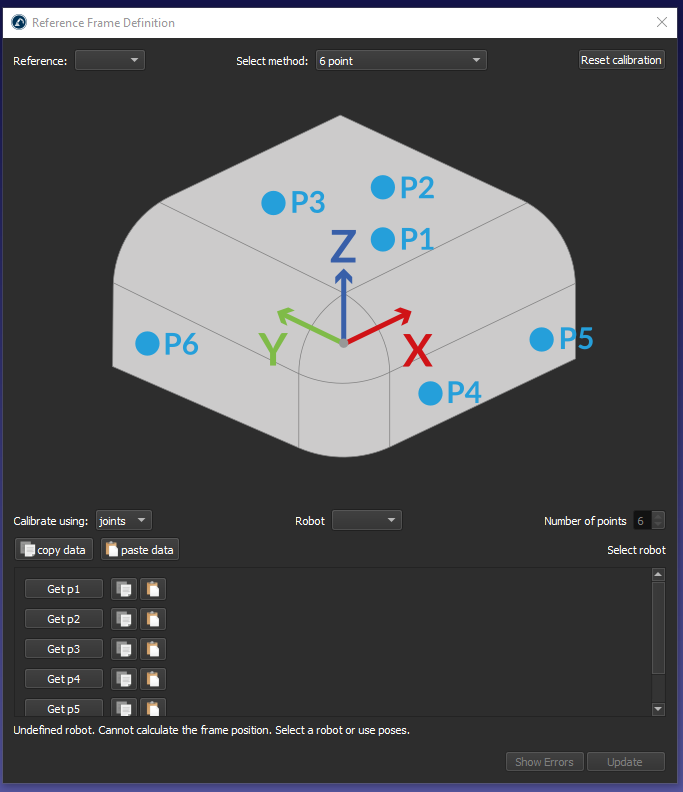Increase the Number of points stepper
Viewport: 683px width, 792px height.
[x=658, y=516]
